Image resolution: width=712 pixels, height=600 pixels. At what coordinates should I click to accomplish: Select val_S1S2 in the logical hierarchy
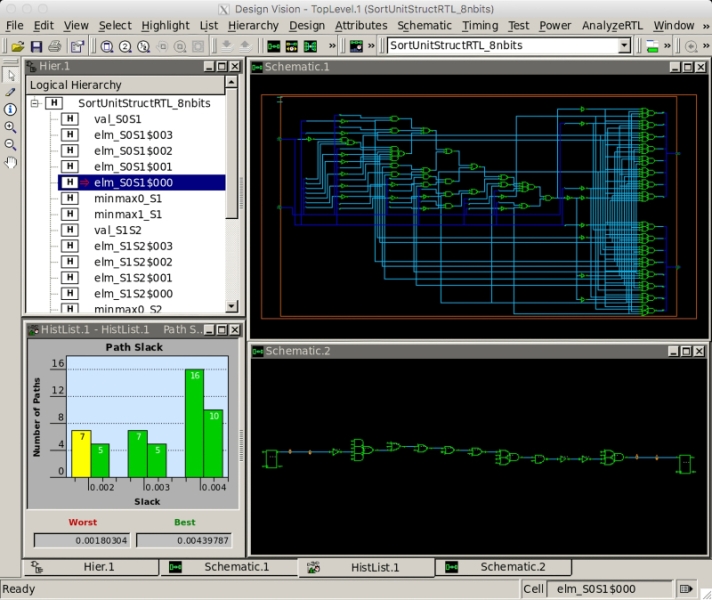(x=118, y=230)
